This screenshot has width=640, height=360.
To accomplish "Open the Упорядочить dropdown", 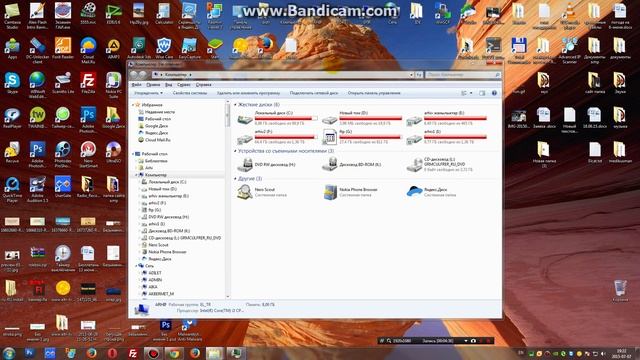I will pos(149,93).
